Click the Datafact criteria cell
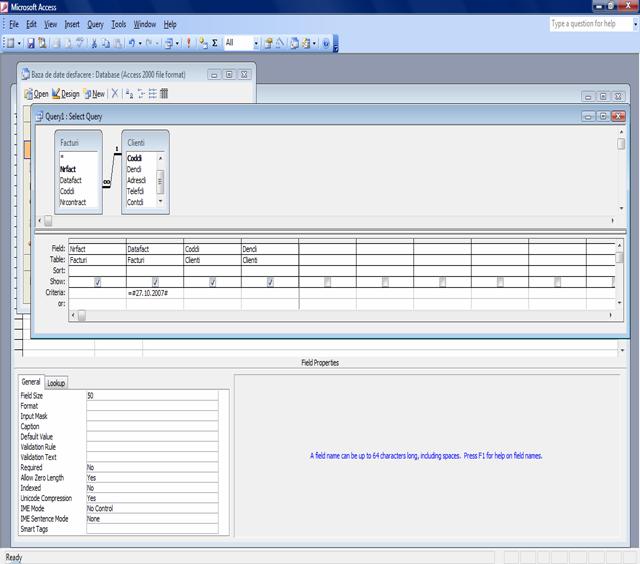The height and width of the screenshot is (564, 640). click(155, 293)
